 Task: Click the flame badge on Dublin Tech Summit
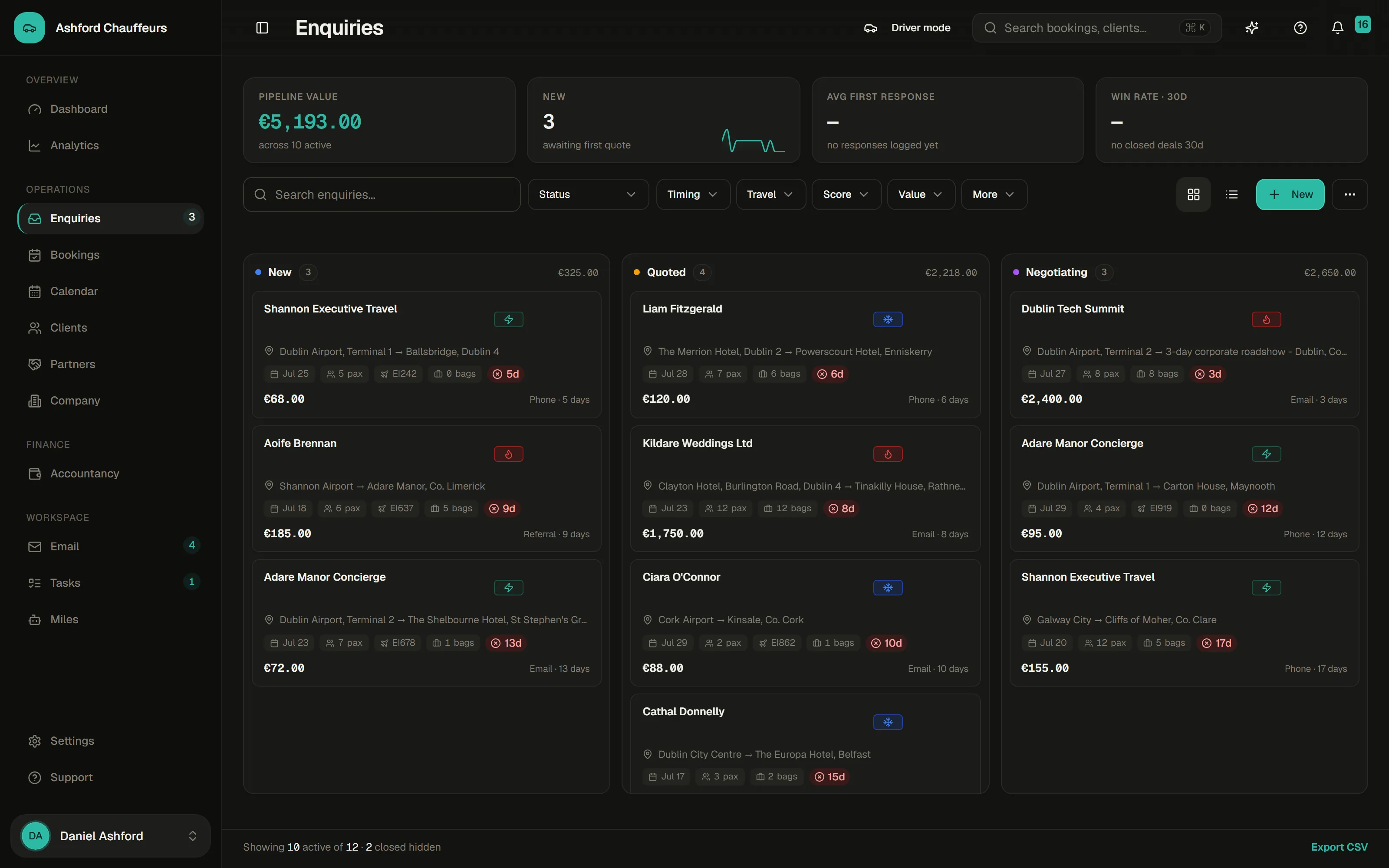tap(1266, 319)
